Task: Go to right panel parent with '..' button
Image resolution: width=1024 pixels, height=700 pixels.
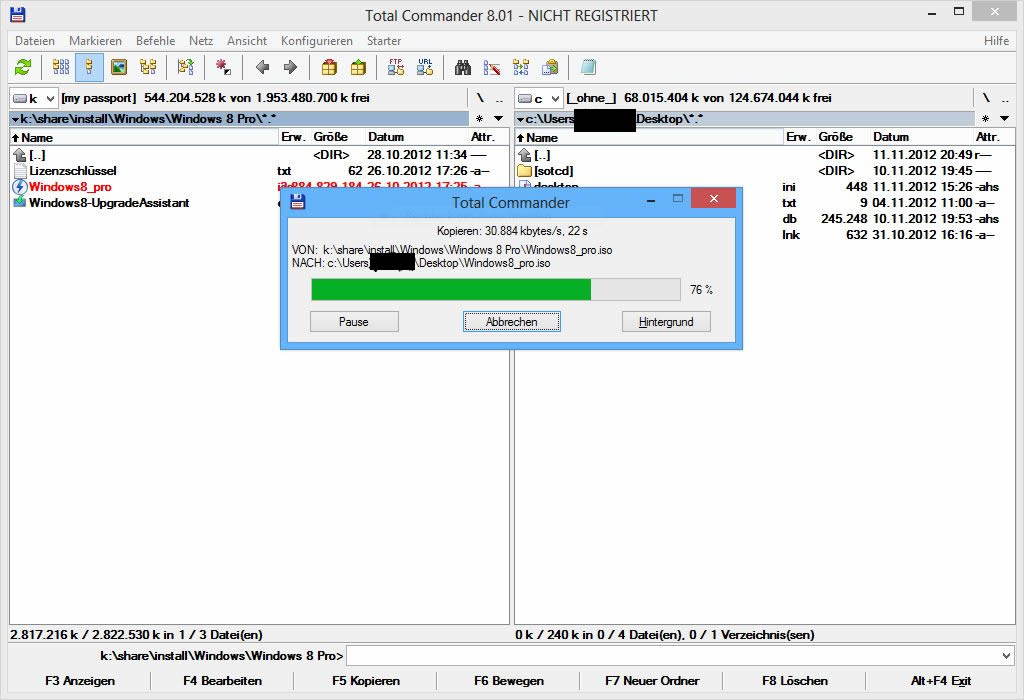Action: point(1005,99)
